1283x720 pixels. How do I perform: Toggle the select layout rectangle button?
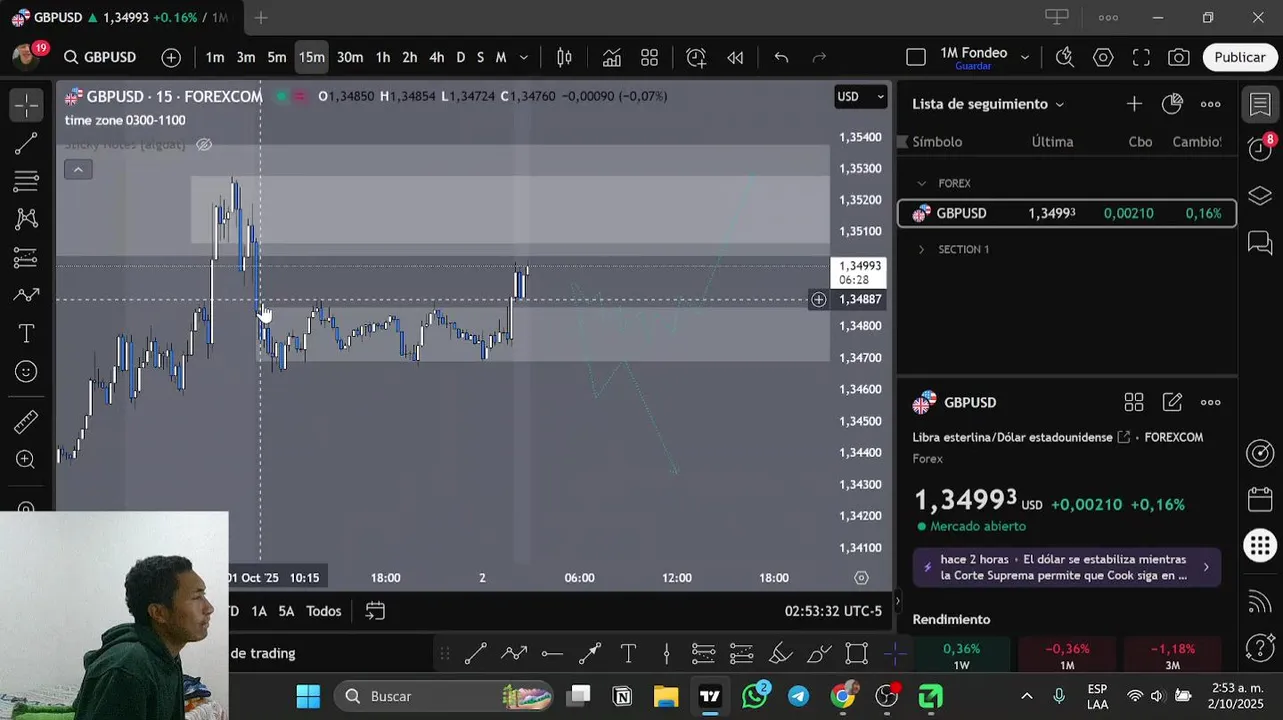tap(916, 57)
